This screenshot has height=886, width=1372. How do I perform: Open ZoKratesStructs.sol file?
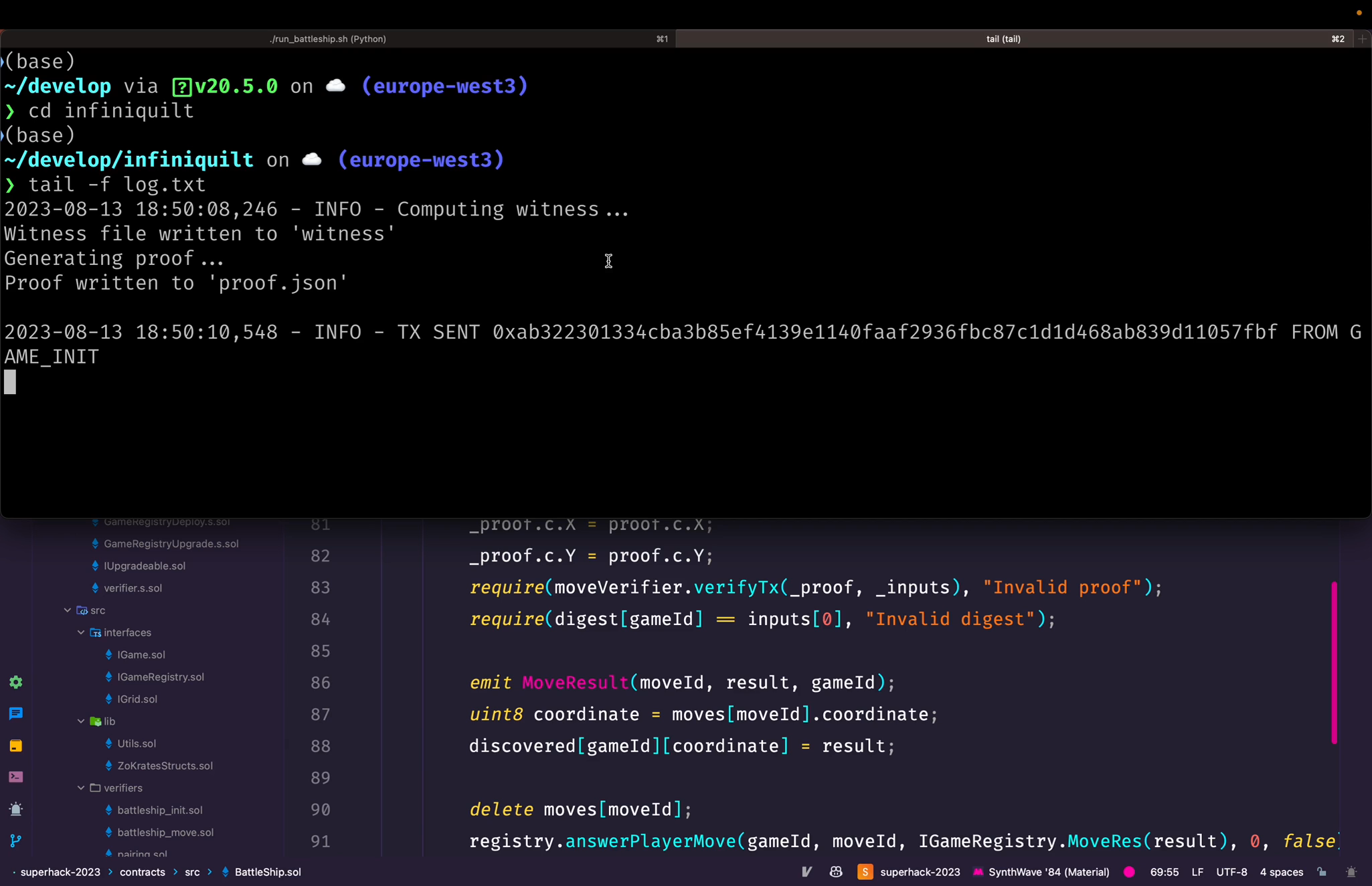tap(165, 766)
